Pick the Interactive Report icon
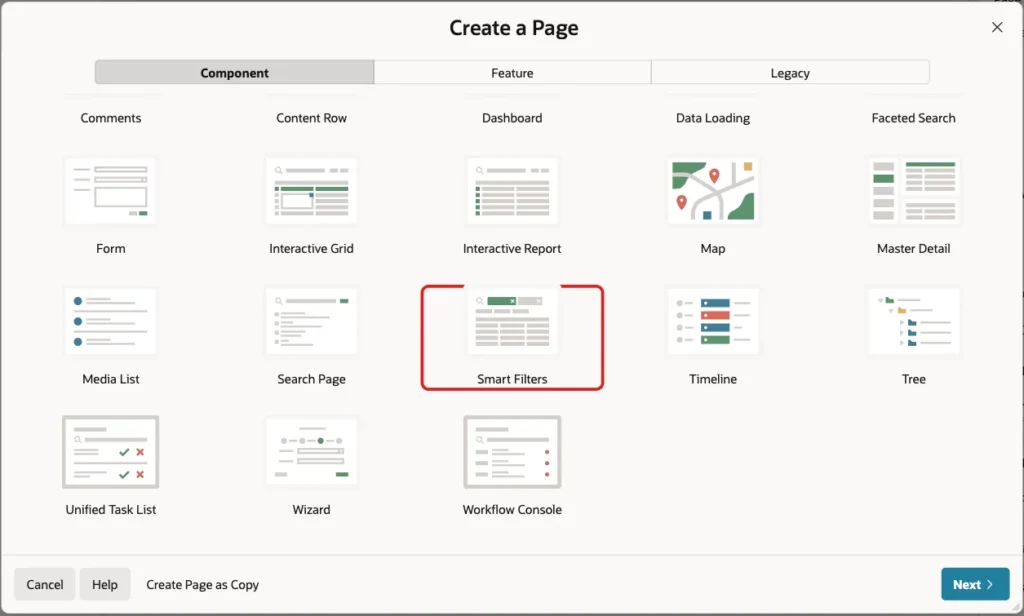 tap(512, 191)
